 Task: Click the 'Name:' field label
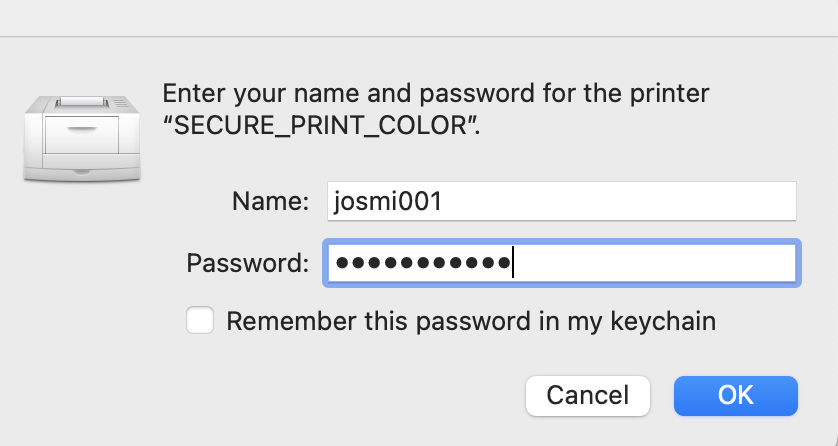(x=270, y=201)
